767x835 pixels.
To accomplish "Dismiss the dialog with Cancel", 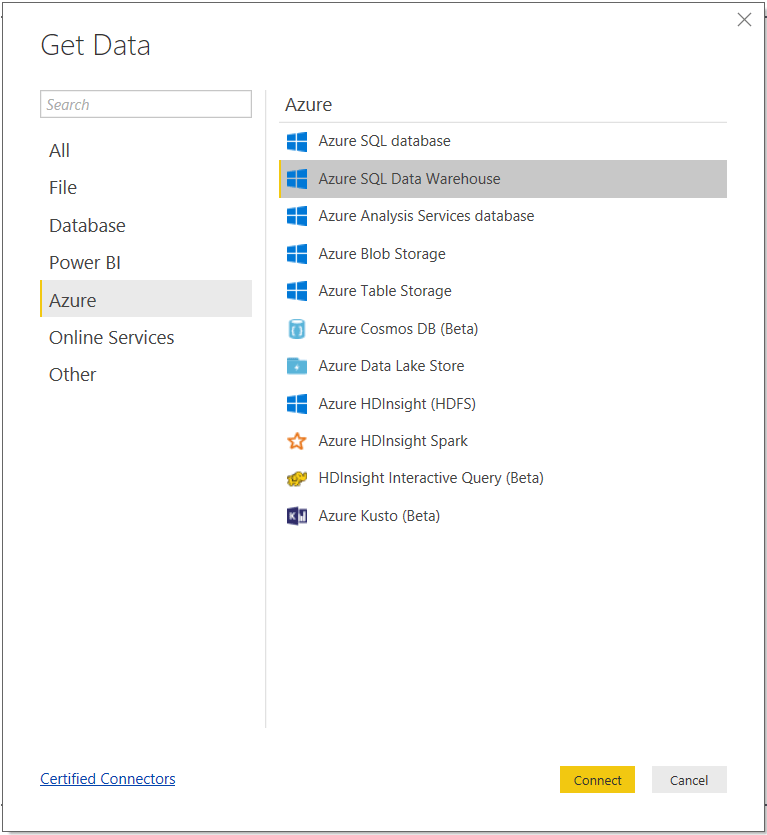I will (688, 779).
